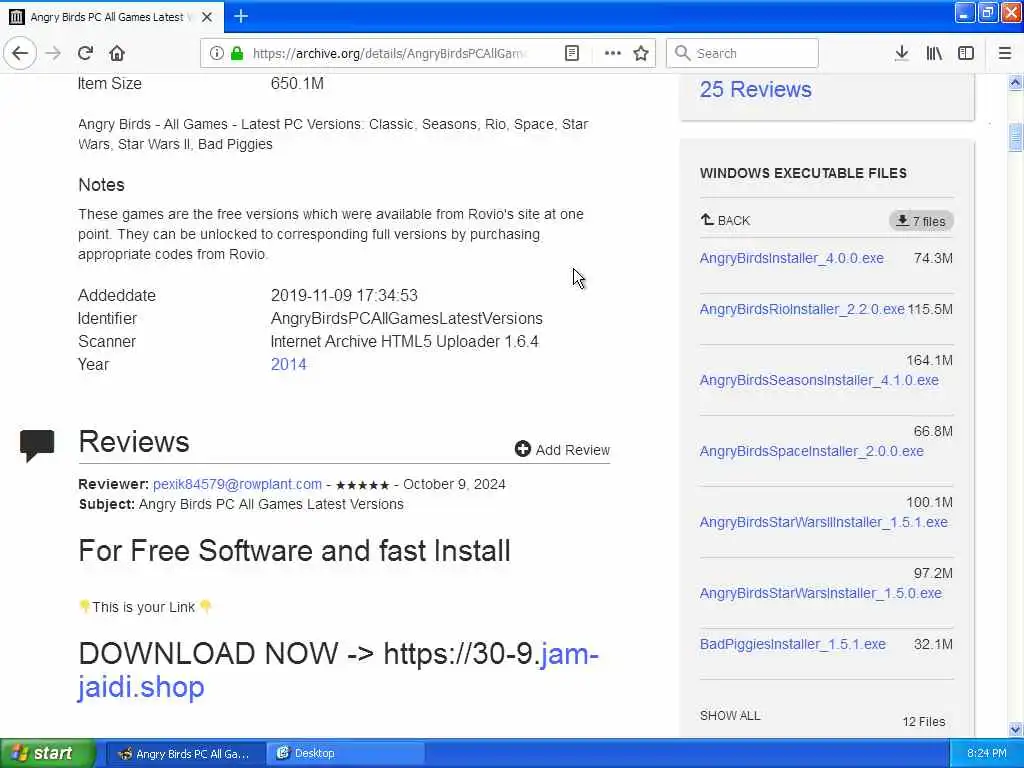
Task: Download AngryBirdsSpaceInstaller_2.0.0.exe
Action: click(x=811, y=451)
